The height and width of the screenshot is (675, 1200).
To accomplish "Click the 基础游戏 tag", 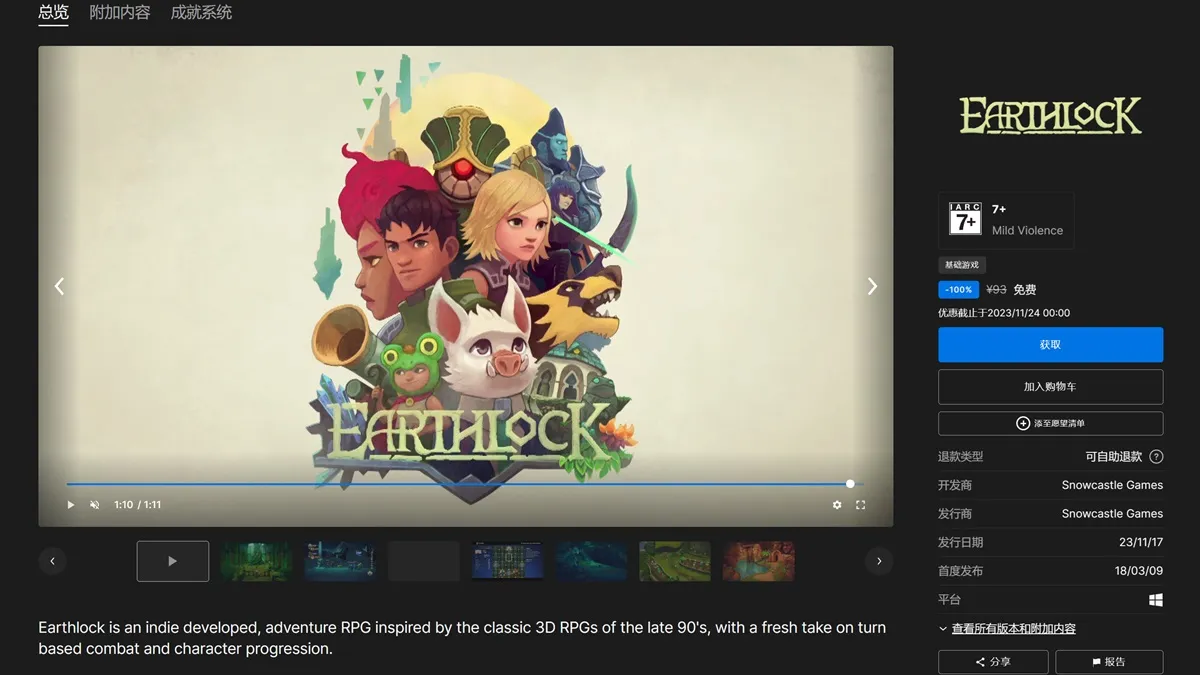I will coord(963,265).
